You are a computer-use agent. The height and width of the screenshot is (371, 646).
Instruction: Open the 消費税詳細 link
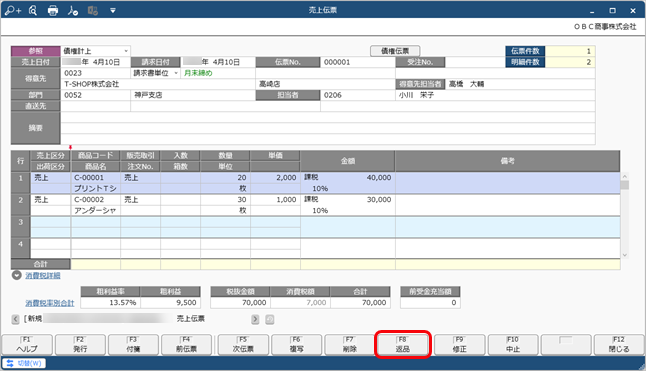(43, 275)
